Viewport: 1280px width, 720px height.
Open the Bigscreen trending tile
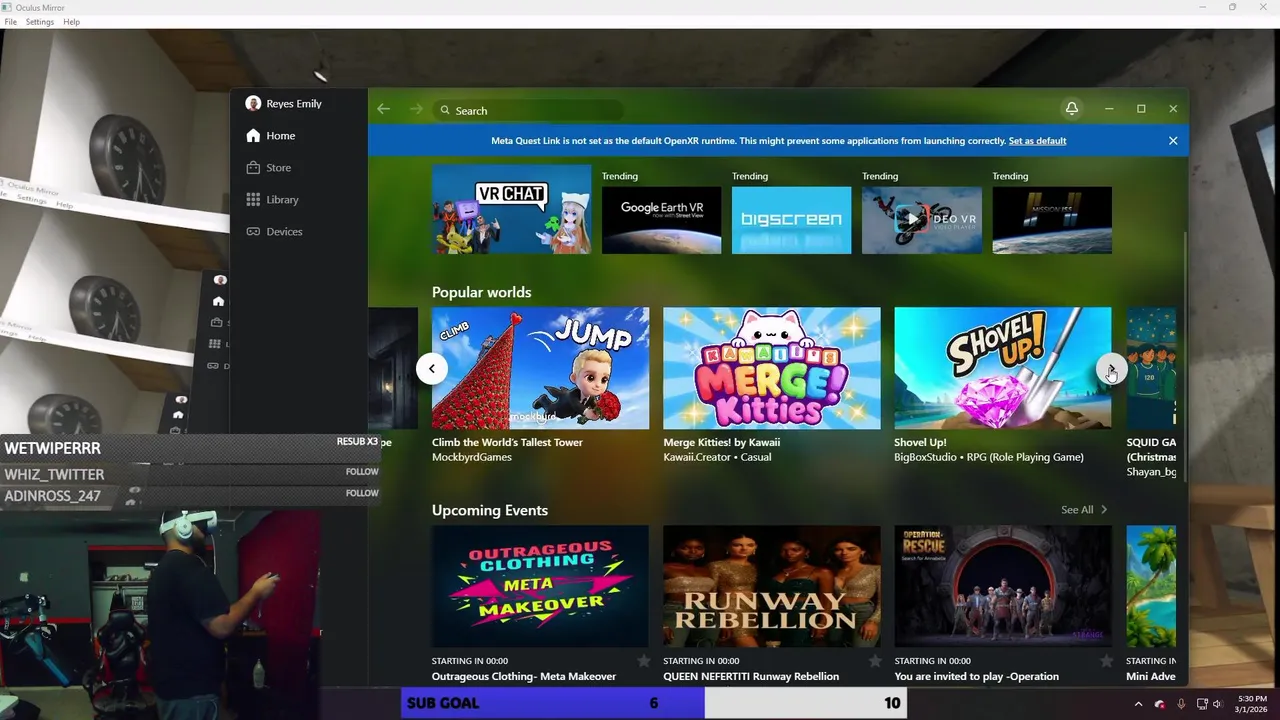tap(791, 220)
